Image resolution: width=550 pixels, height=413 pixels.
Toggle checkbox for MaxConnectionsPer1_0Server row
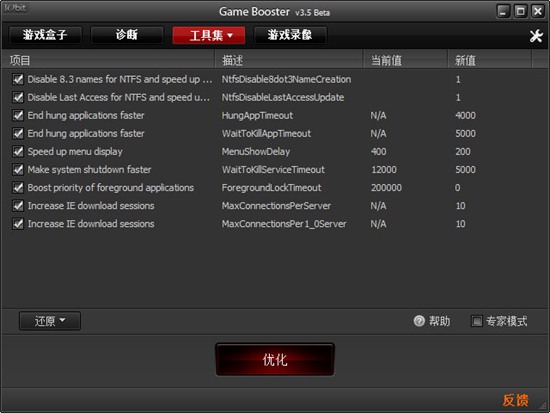tap(18, 224)
